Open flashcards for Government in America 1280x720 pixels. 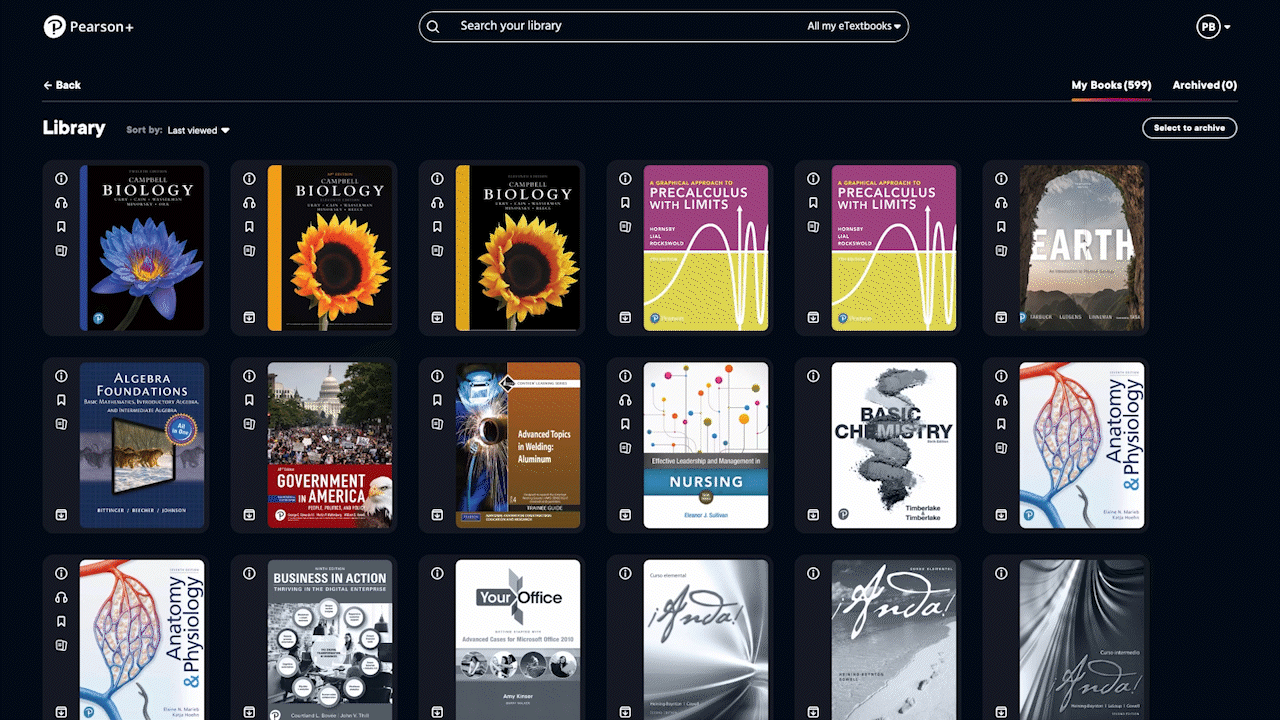click(249, 424)
